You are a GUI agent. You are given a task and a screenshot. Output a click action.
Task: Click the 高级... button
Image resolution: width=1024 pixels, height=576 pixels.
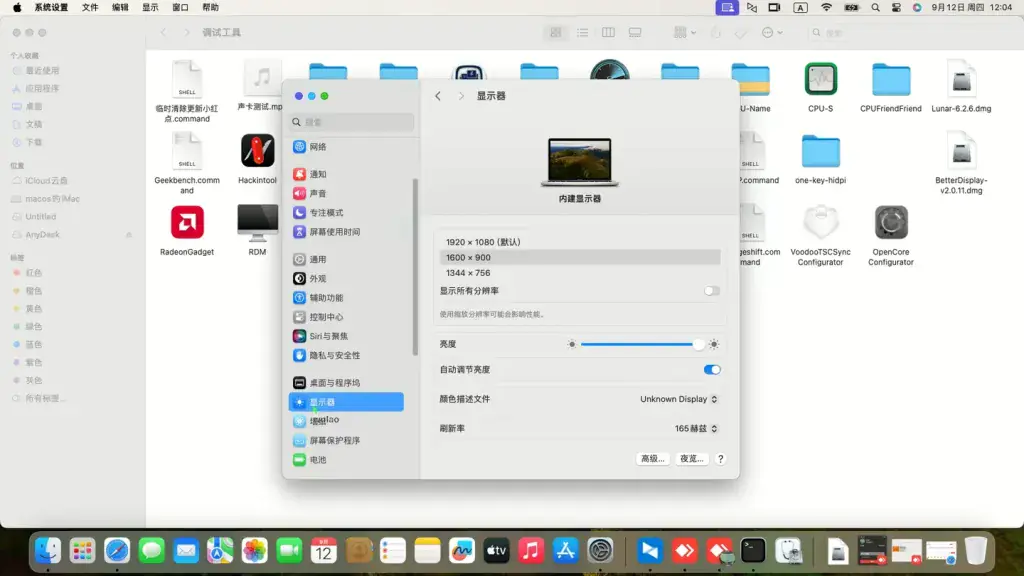tap(652, 459)
